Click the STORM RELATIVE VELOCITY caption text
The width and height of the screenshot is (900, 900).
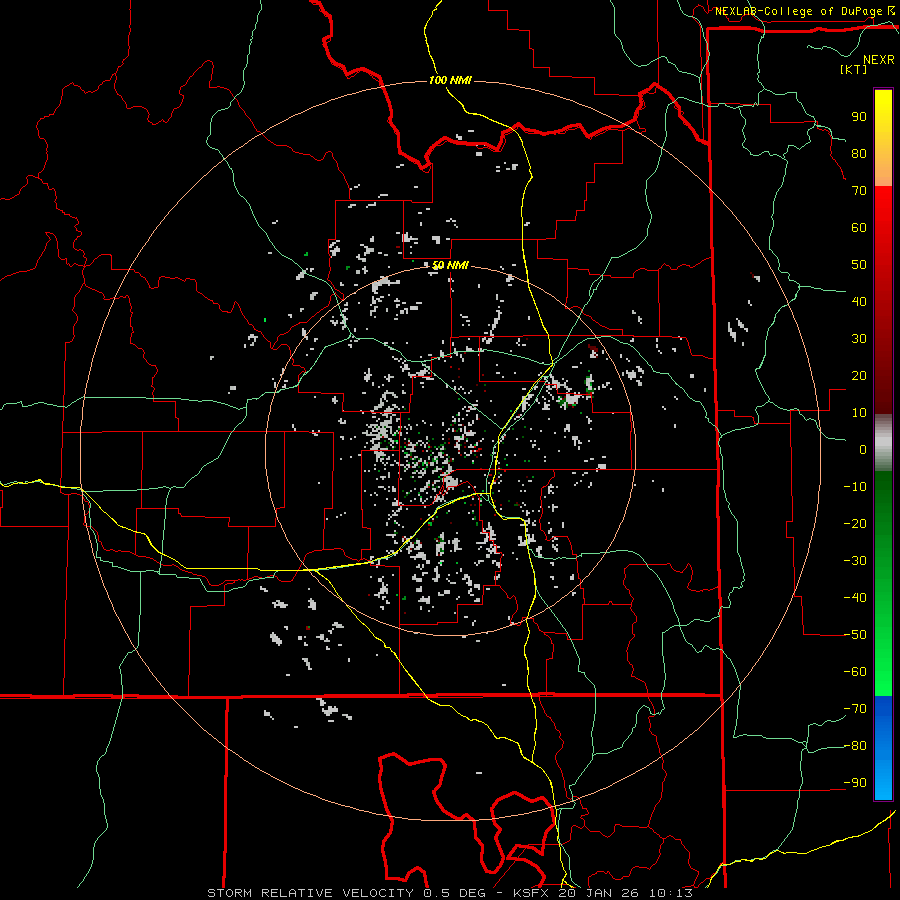point(311,893)
